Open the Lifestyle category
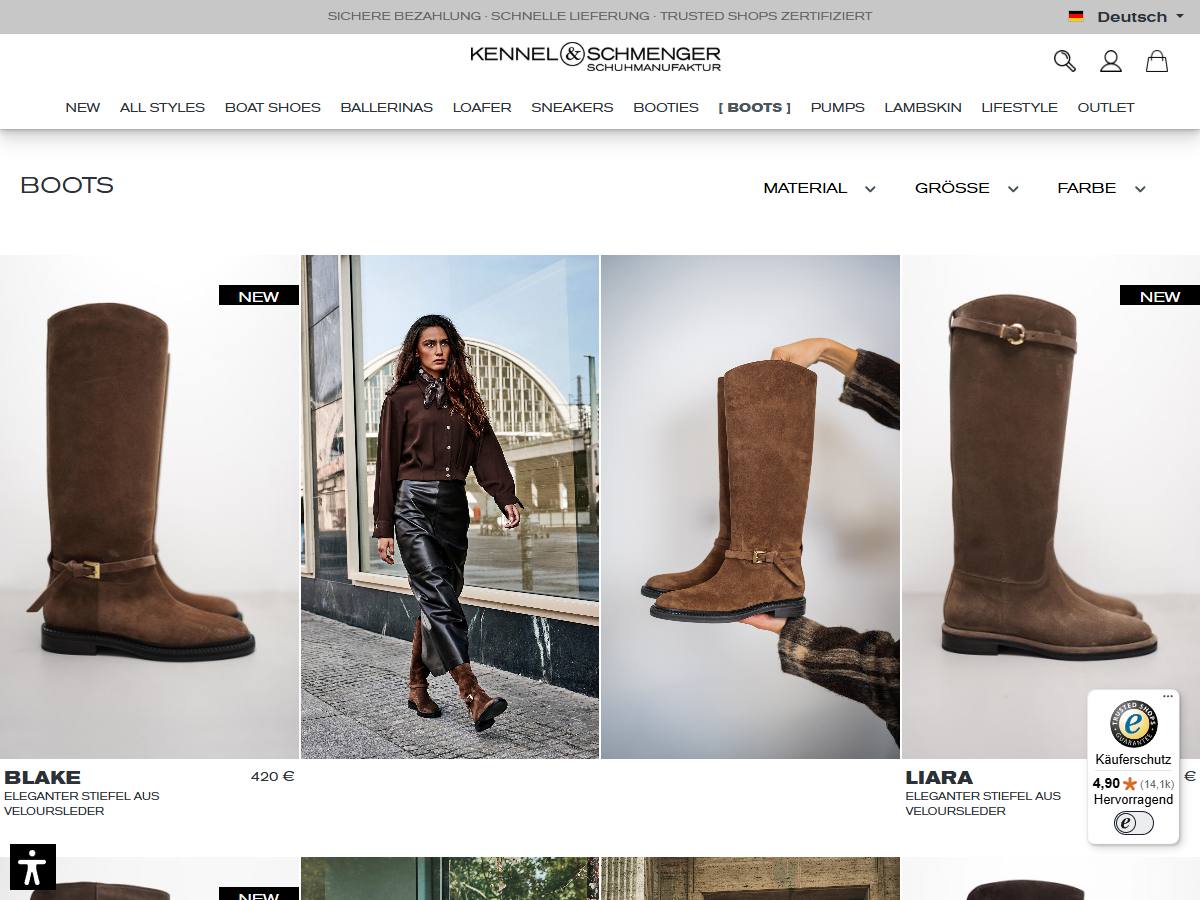The image size is (1200, 900). click(x=1019, y=107)
